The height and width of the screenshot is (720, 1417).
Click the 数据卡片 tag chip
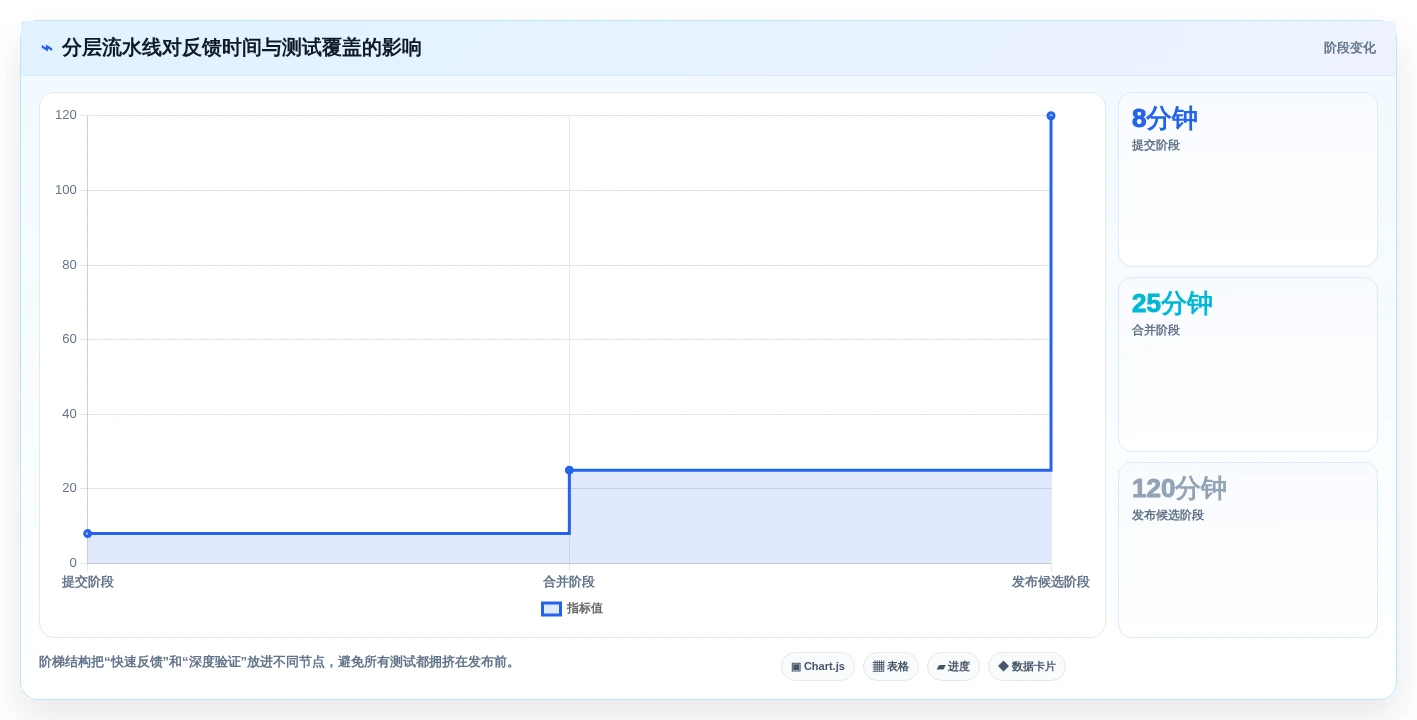[x=1027, y=667]
